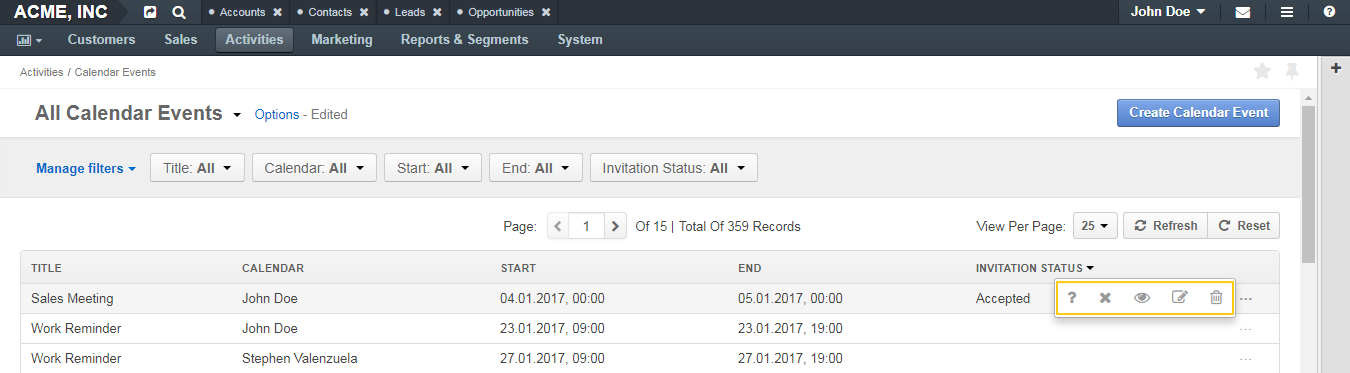This screenshot has height=373, width=1350.
Task: Close the pinned Opportunities tab
Action: (546, 13)
